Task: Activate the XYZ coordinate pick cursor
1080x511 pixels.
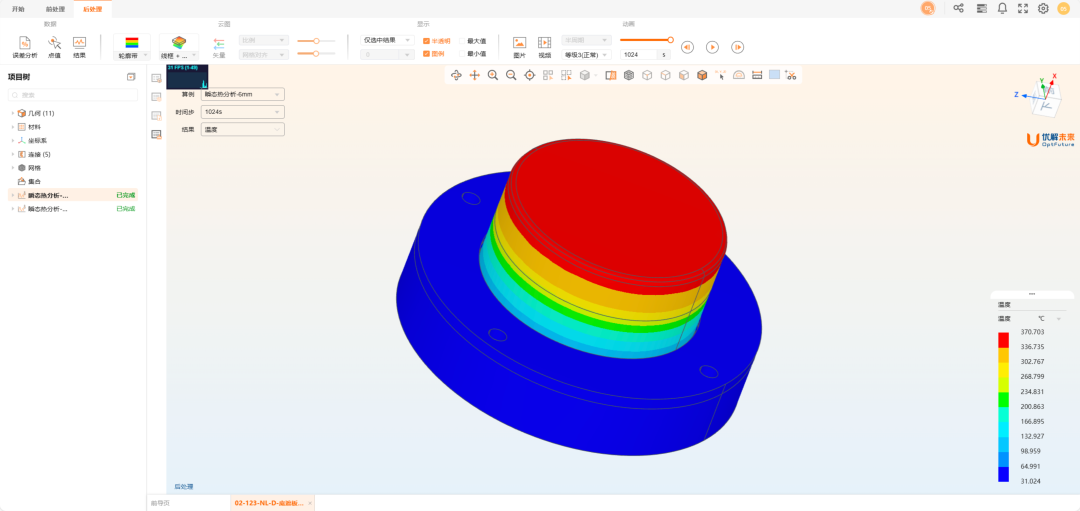Action: [720, 75]
